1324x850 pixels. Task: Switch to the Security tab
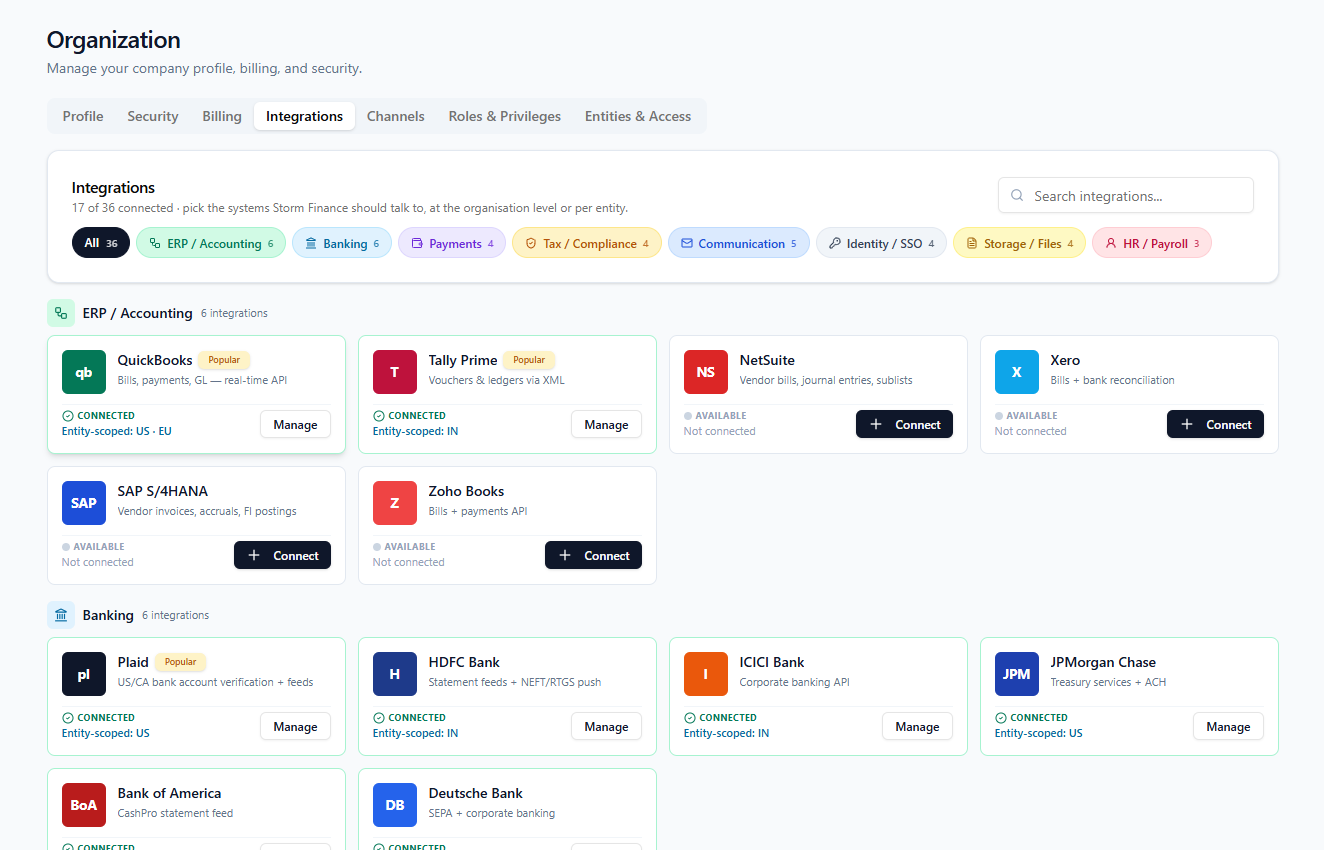[x=153, y=116]
